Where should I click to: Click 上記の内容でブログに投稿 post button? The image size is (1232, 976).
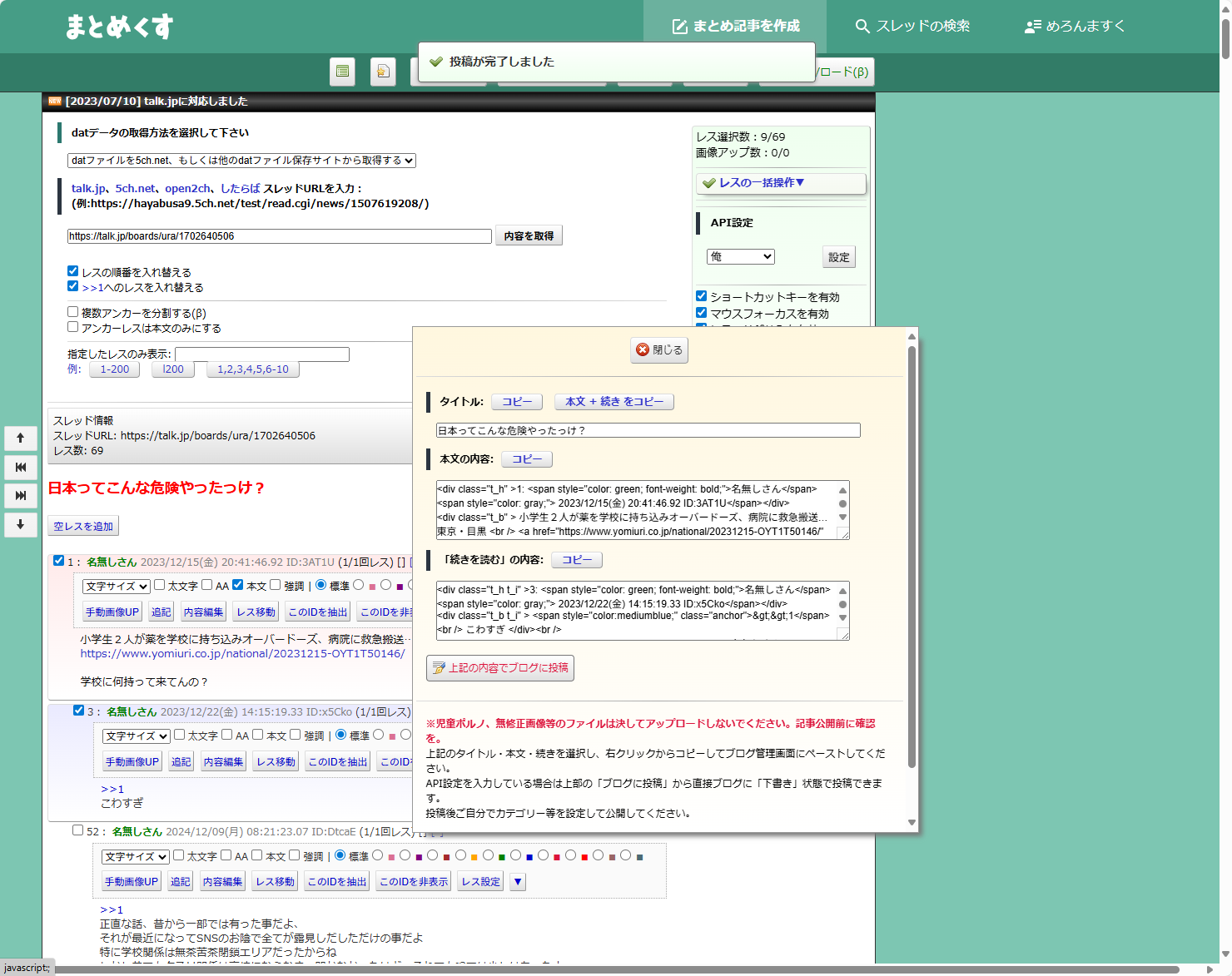500,668
